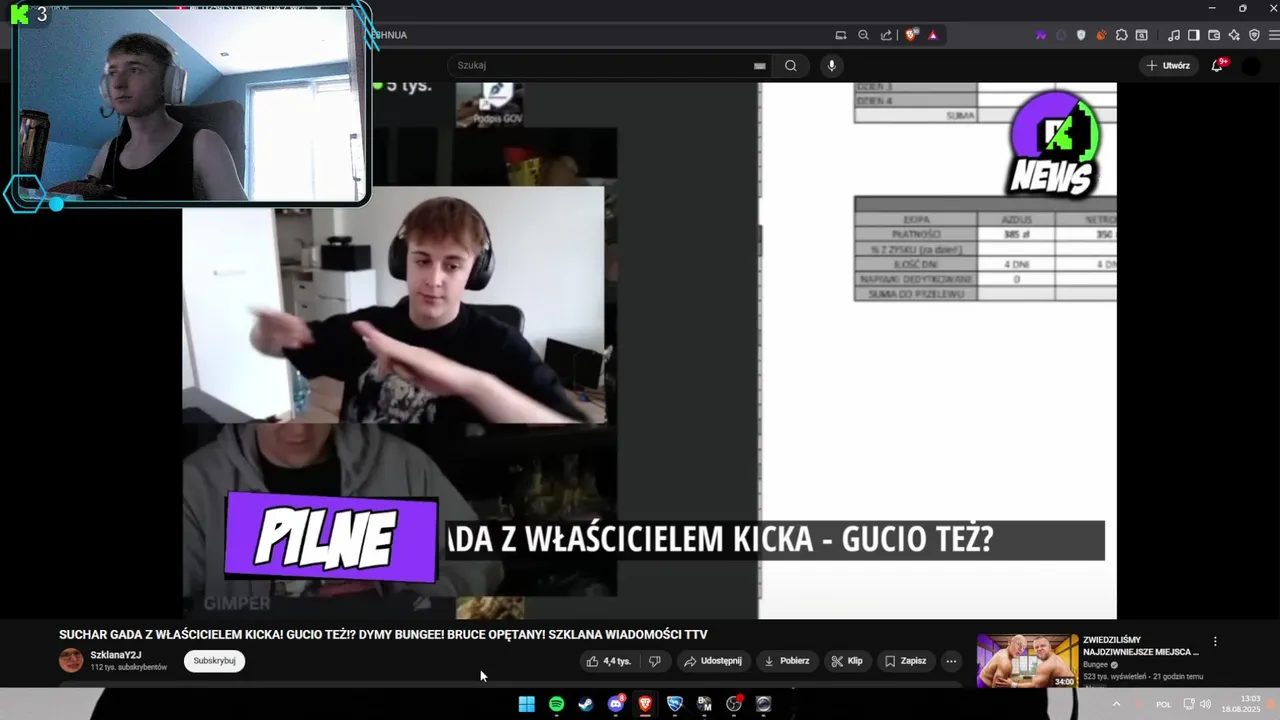Click the purple 7tv extension icon

(x=1041, y=35)
